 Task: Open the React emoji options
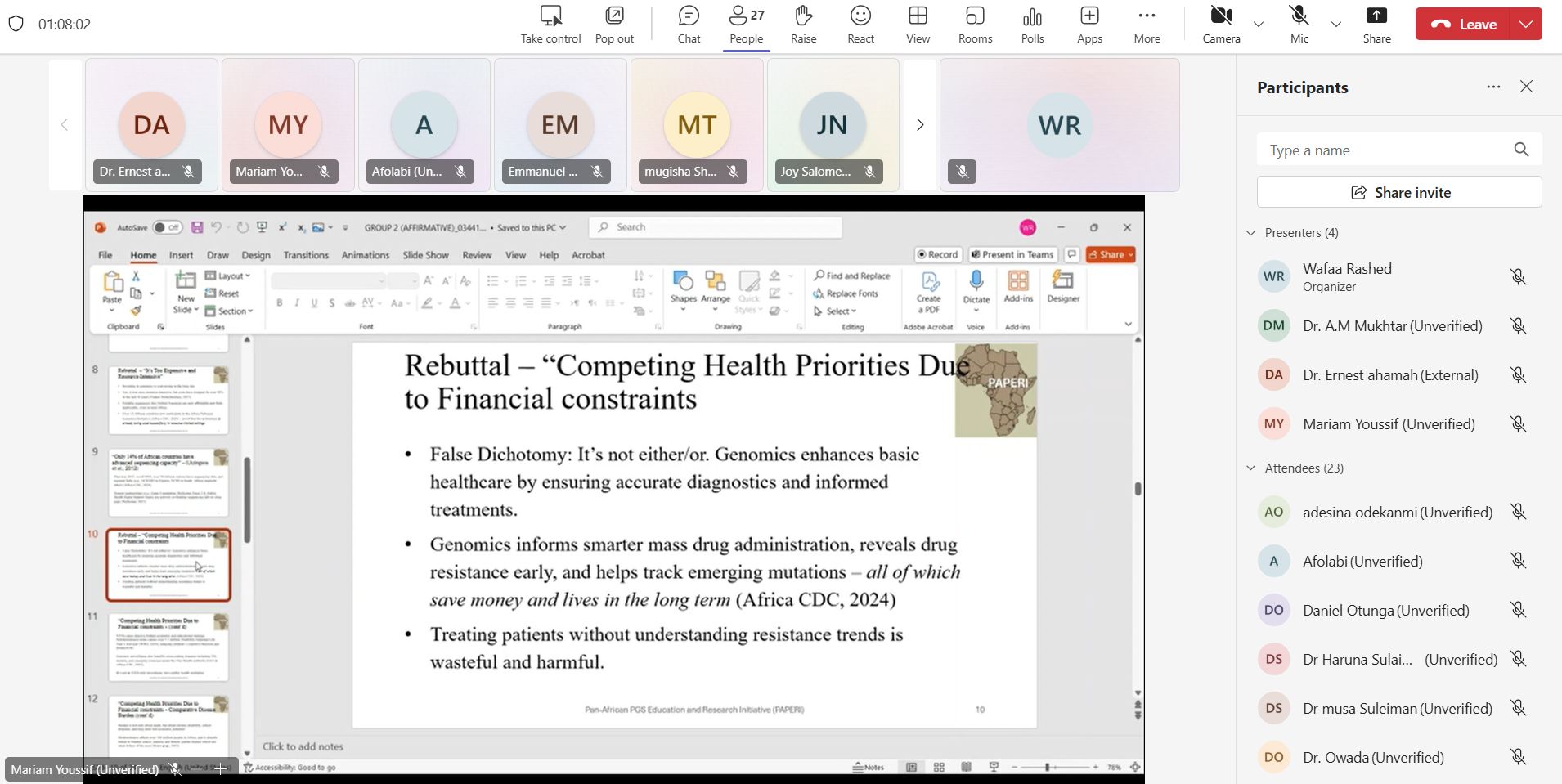[860, 25]
